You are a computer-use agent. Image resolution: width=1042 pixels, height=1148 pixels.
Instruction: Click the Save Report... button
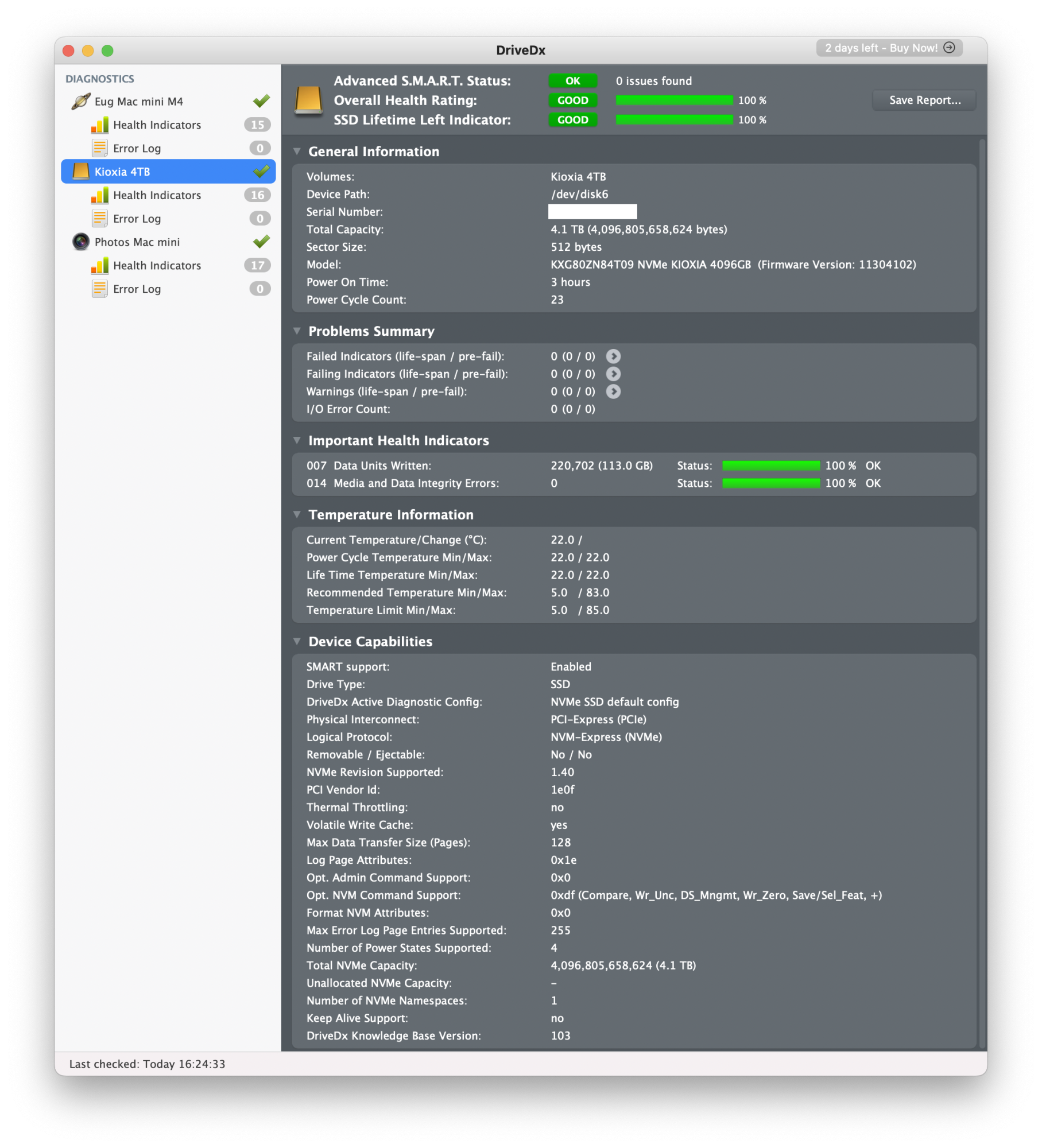pos(924,100)
